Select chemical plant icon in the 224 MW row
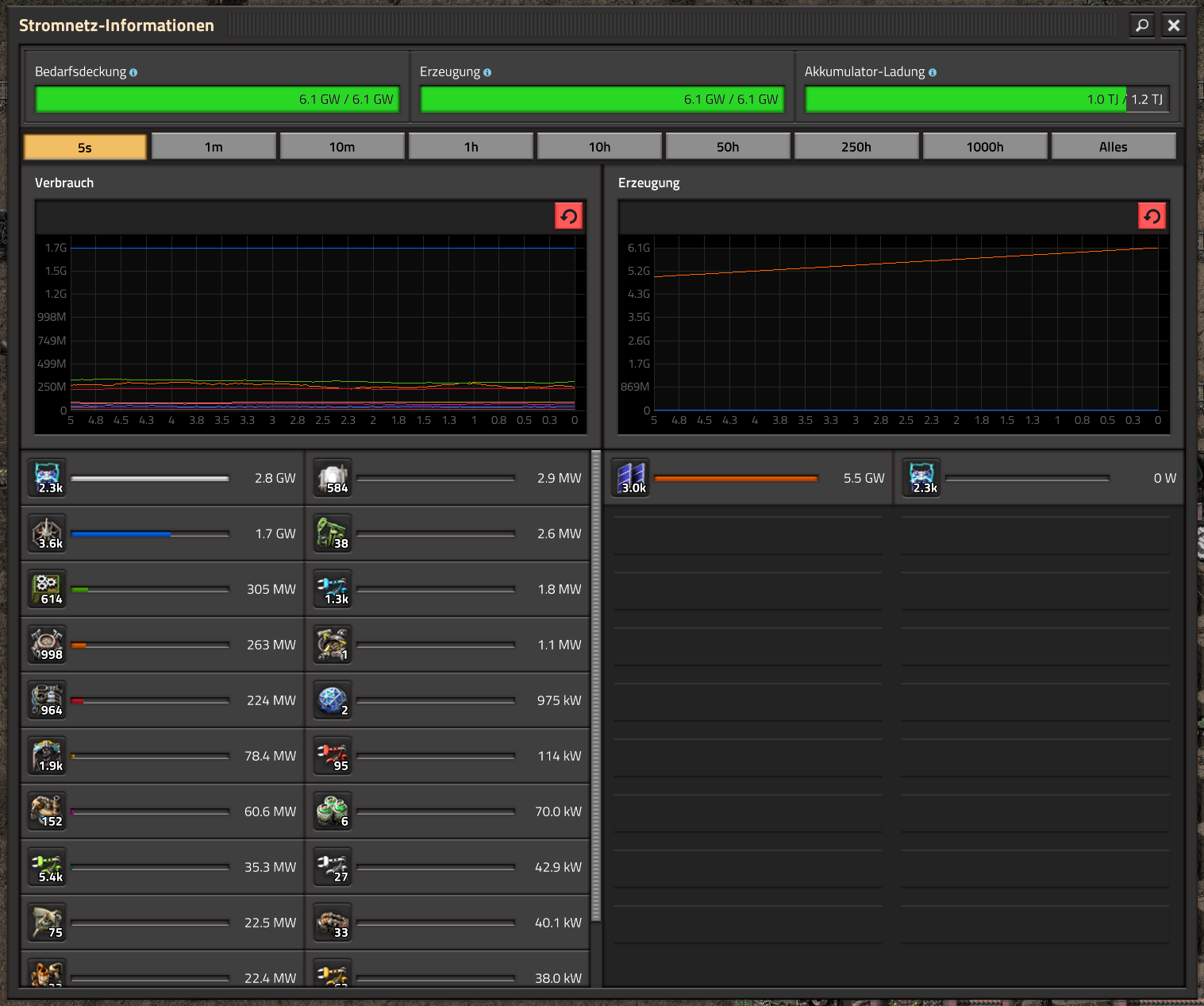Viewport: 1204px width, 1006px height. tap(48, 700)
